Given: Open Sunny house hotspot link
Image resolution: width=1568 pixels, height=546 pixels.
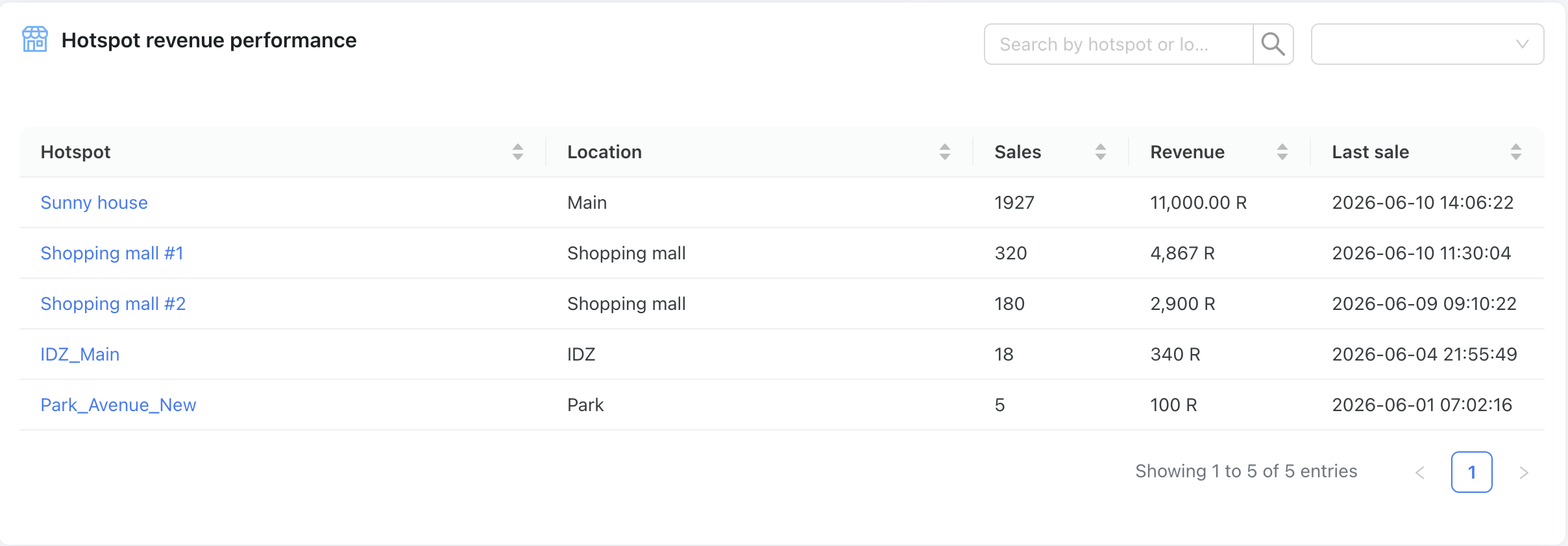Looking at the screenshot, I should click(x=94, y=203).
